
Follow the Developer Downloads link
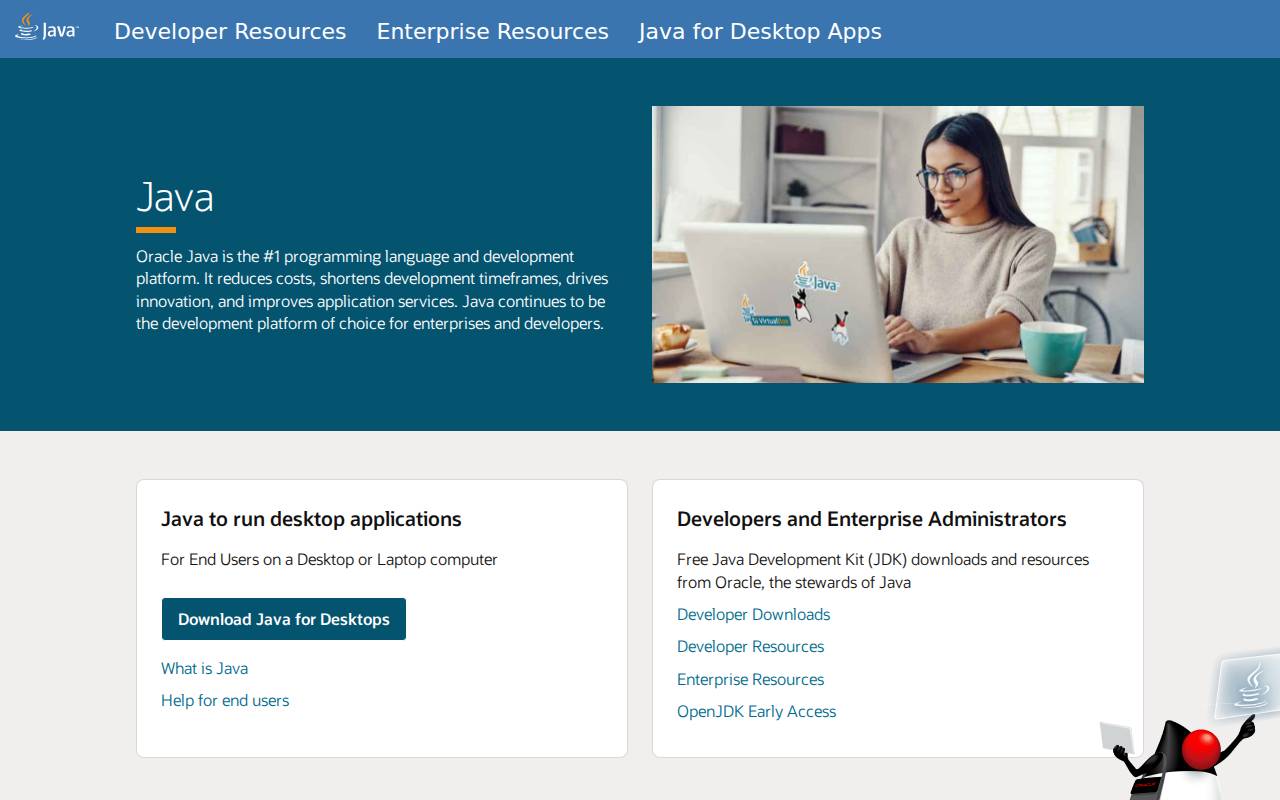[754, 614]
